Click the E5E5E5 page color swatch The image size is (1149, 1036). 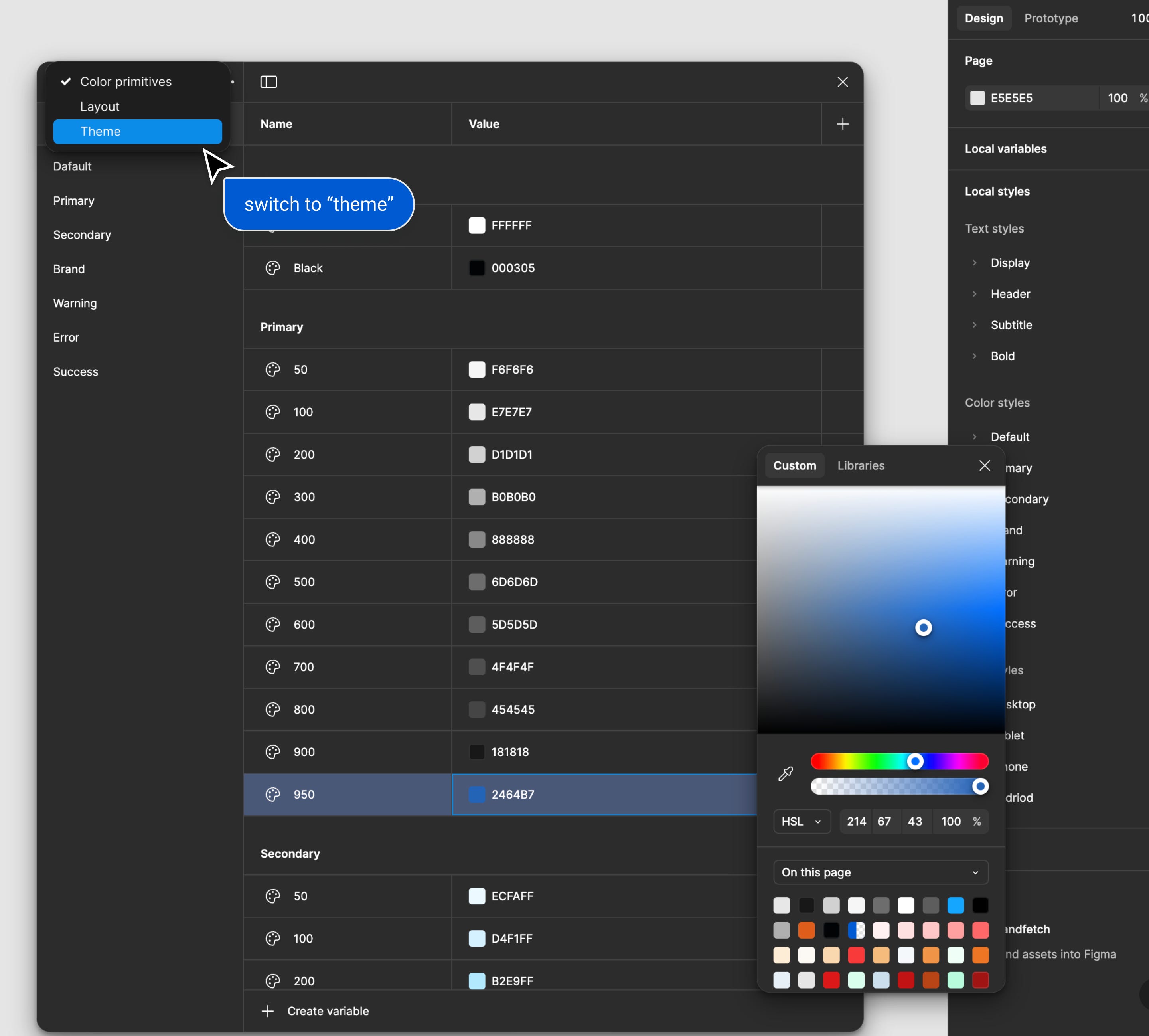tap(978, 98)
